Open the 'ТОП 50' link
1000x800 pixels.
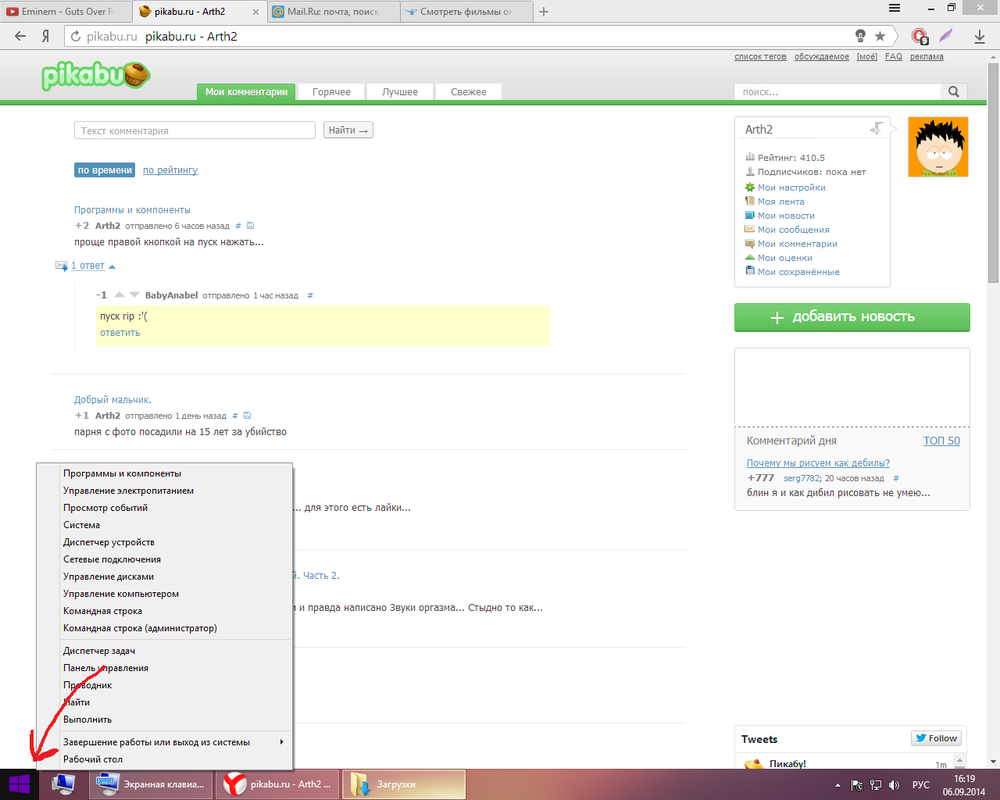(x=940, y=441)
